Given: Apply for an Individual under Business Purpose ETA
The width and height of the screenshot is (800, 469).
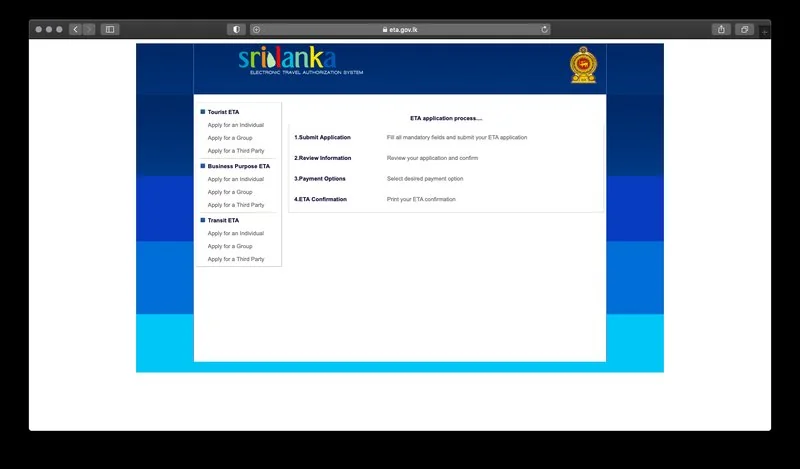Looking at the screenshot, I should [x=236, y=179].
